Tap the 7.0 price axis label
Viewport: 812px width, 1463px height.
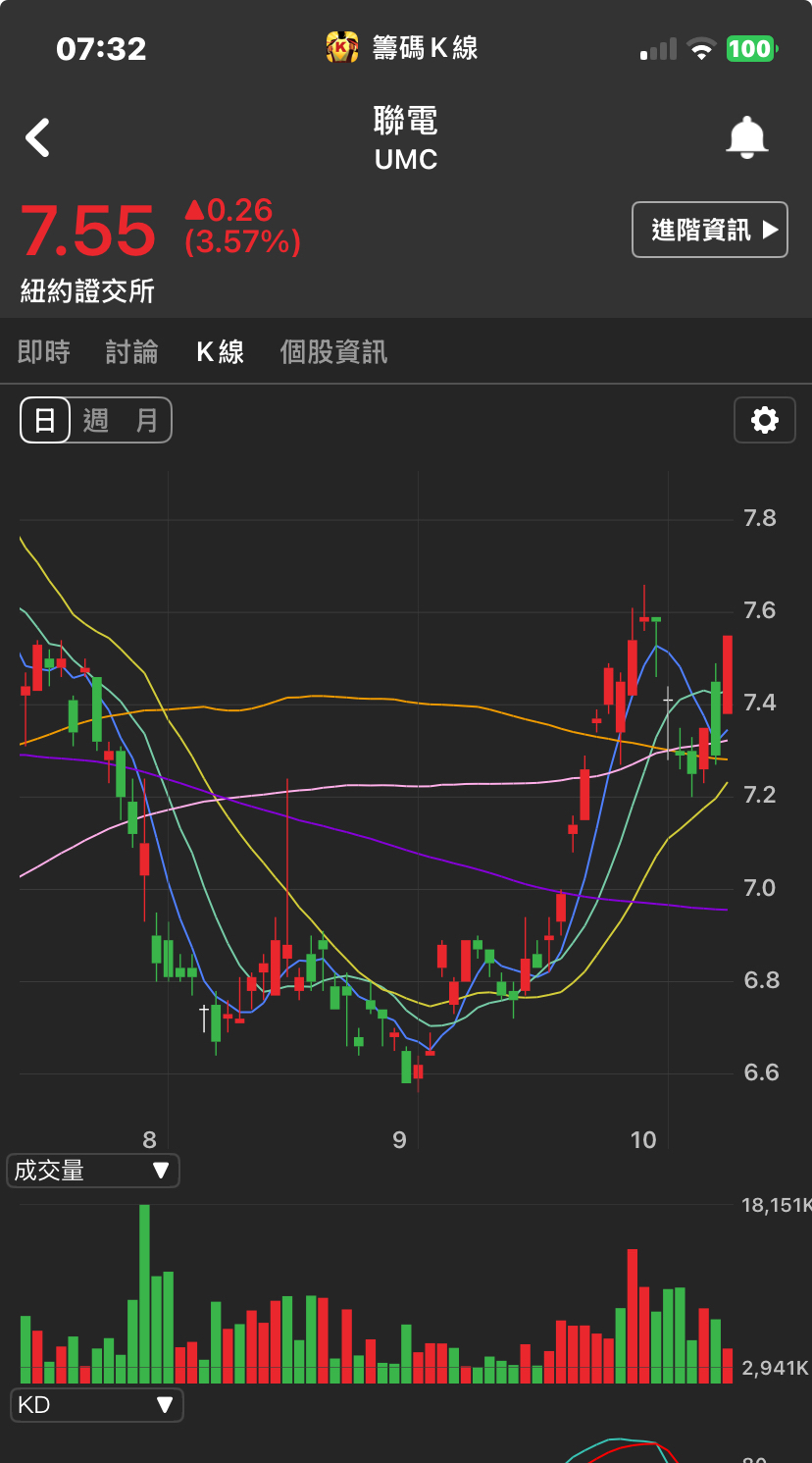pos(760,888)
